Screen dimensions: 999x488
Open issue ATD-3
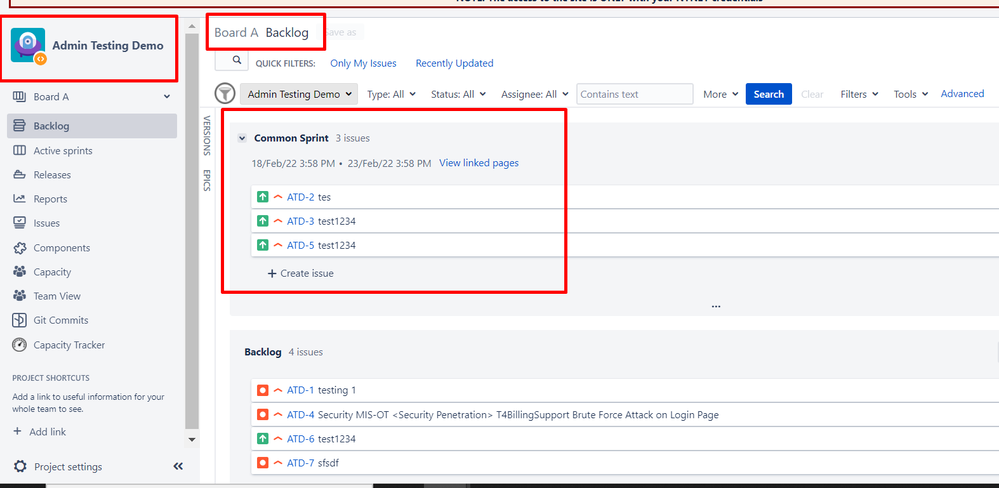pos(300,222)
